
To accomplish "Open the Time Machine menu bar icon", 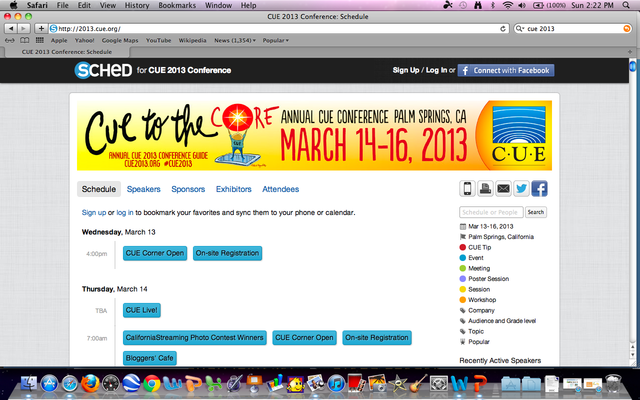I will click(463, 5).
